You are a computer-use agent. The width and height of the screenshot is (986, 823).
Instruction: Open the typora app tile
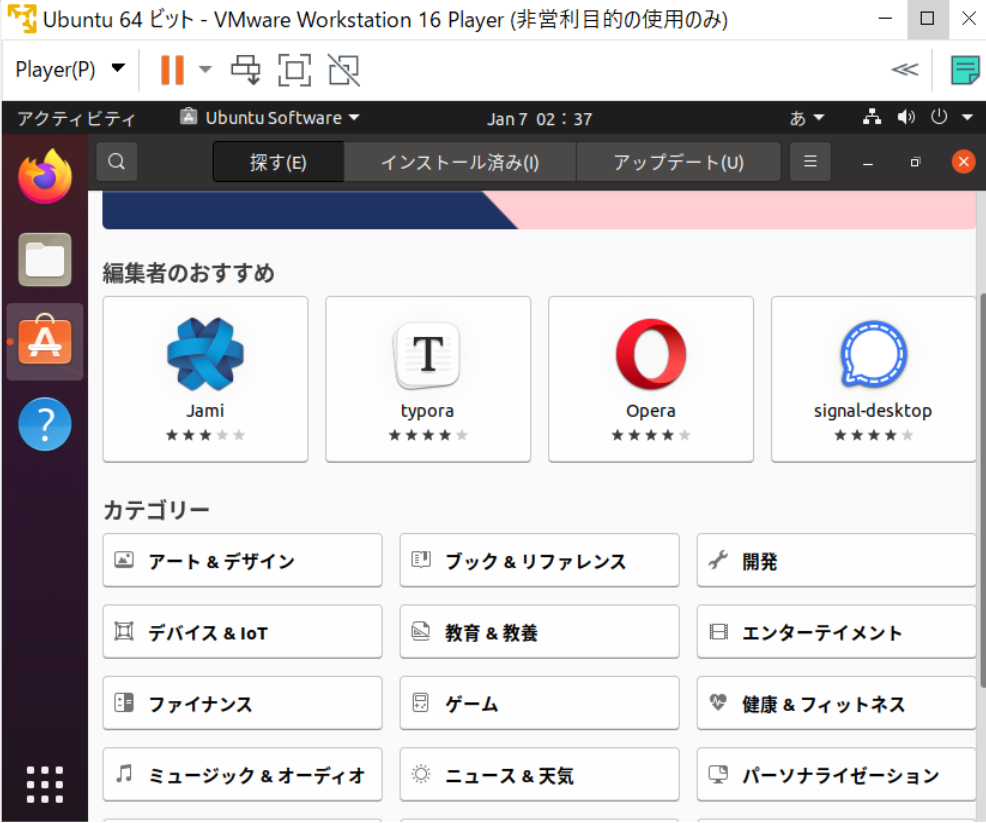[x=428, y=379]
